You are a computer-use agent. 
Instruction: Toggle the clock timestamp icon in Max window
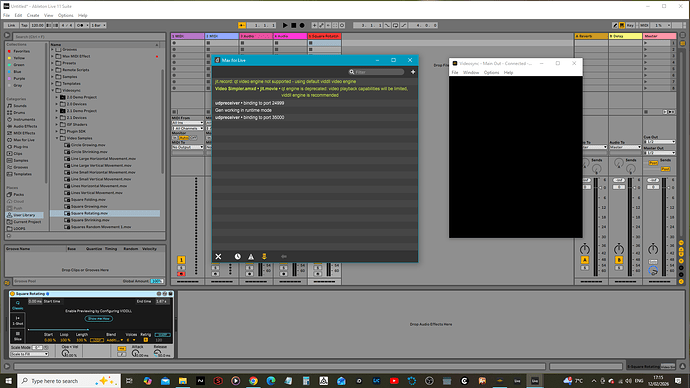[x=238, y=256]
